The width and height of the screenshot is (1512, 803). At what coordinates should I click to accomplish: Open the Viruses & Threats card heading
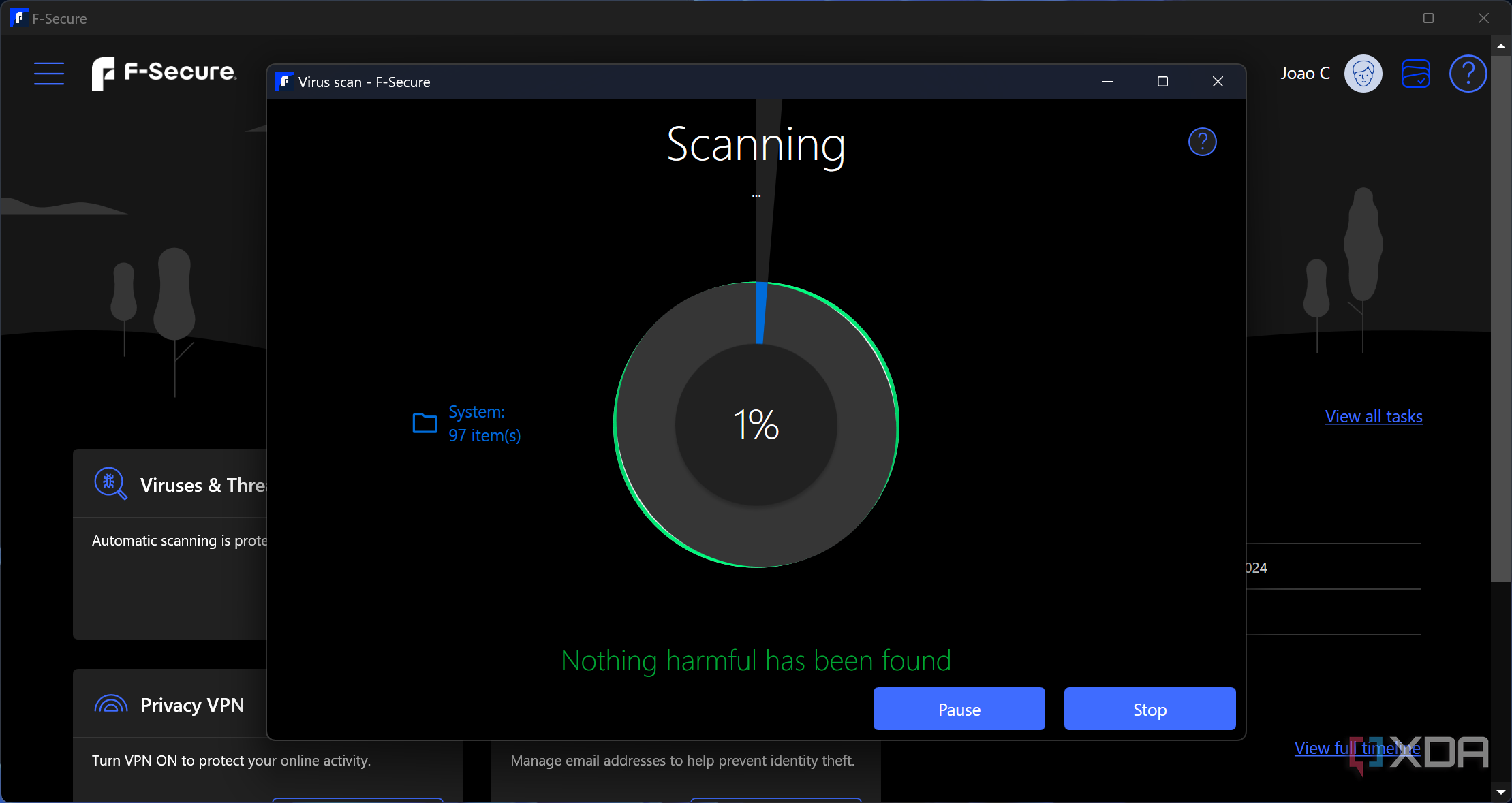point(203,485)
